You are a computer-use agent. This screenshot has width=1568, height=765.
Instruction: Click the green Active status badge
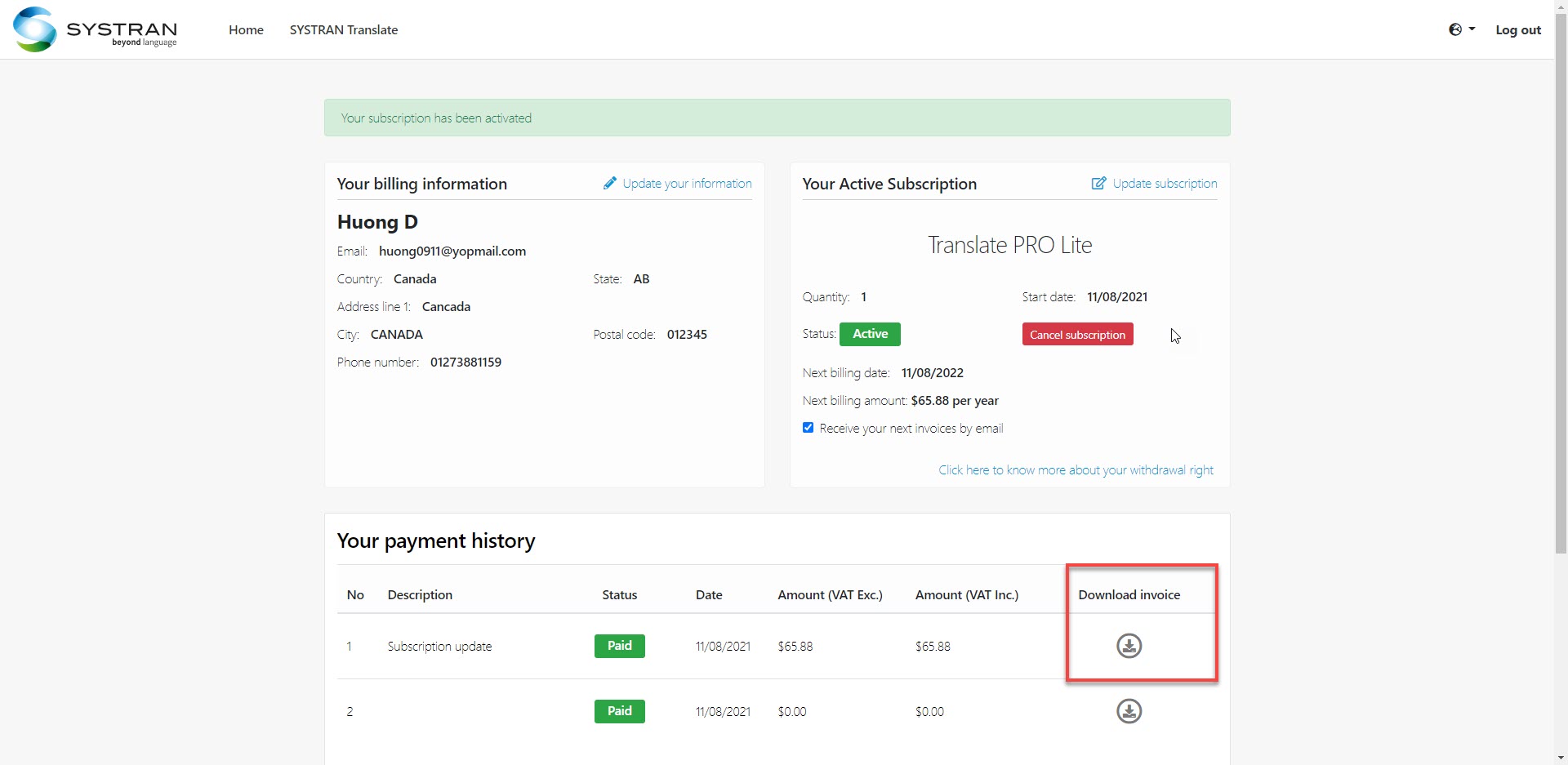[870, 334]
